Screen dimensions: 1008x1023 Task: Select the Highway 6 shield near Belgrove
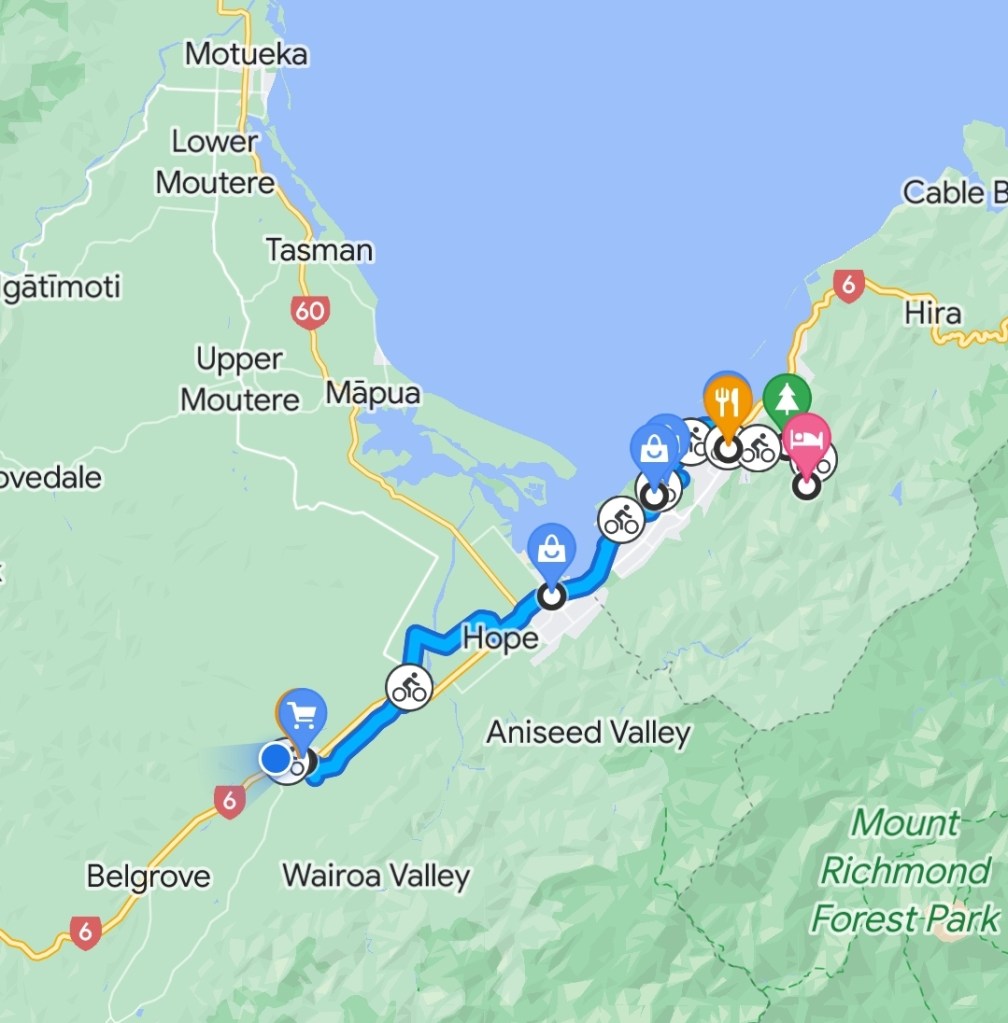click(x=86, y=932)
